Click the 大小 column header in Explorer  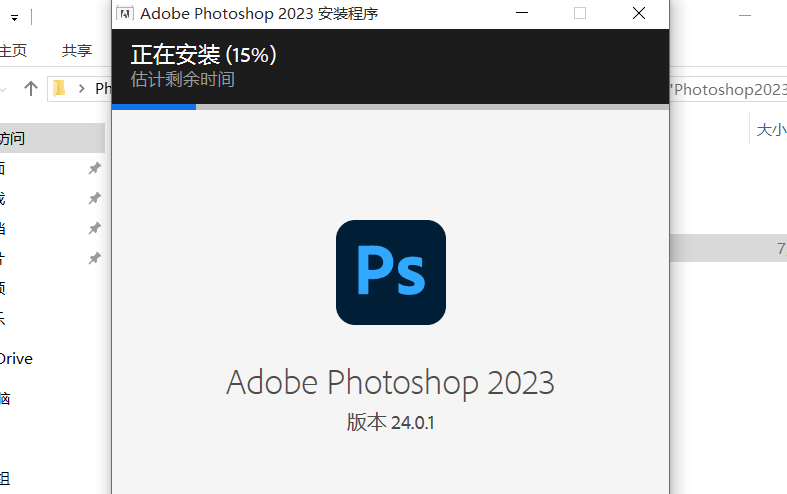pyautogui.click(x=771, y=130)
